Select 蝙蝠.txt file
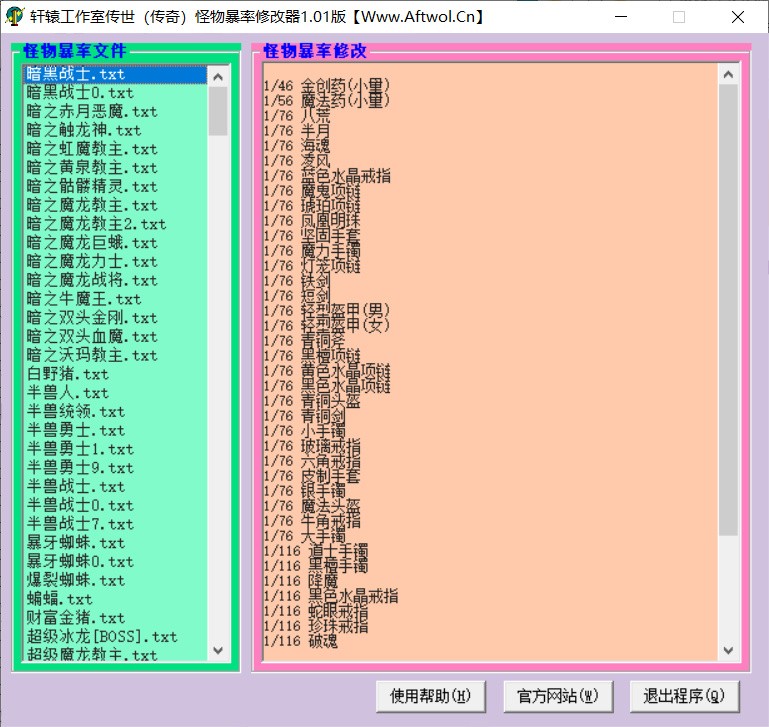 click(115, 599)
